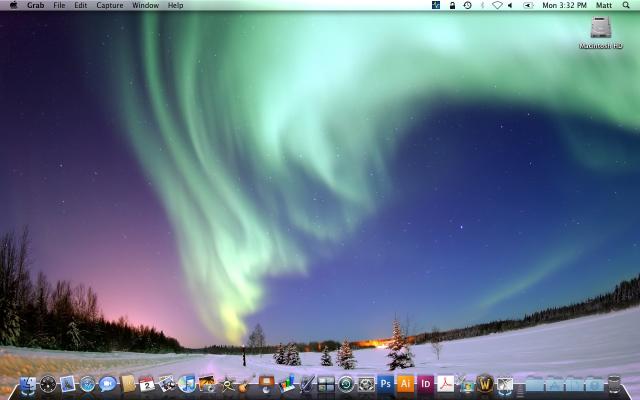The height and width of the screenshot is (400, 640).
Task: Open the Apple menu
Action: (x=13, y=5)
